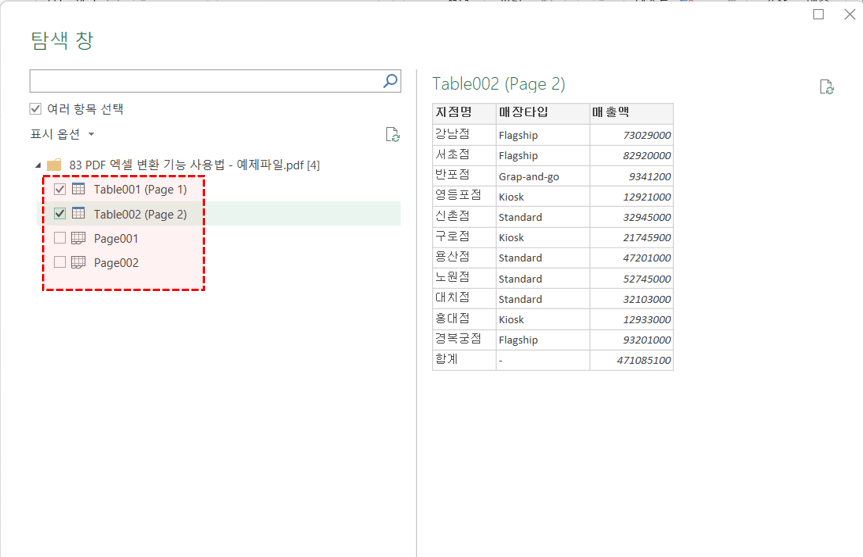Close the Navigator window
863x557 pixels.
tap(850, 14)
